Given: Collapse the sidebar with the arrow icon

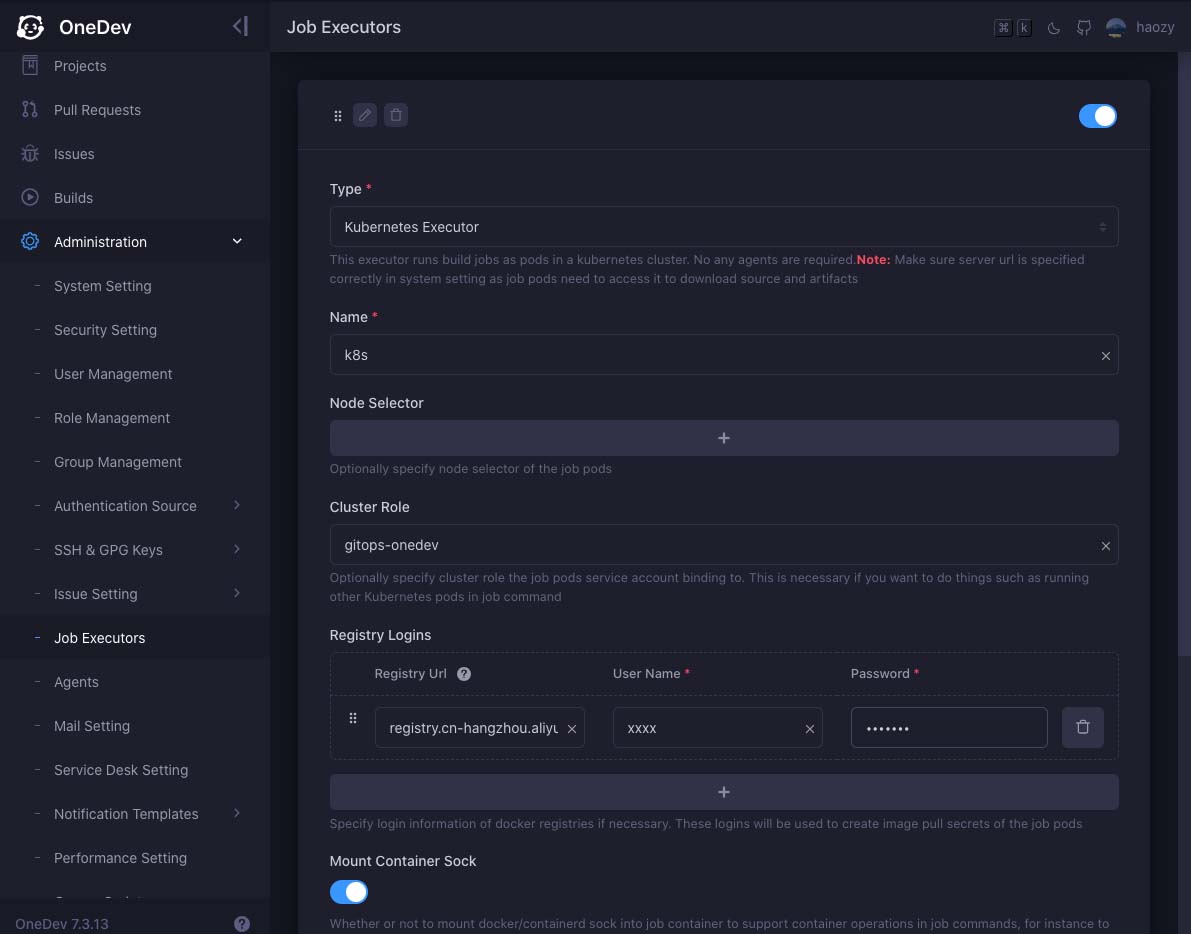Looking at the screenshot, I should coord(240,27).
